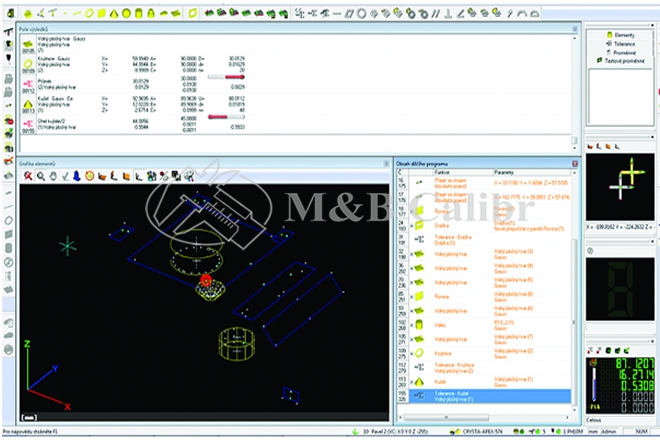
Task: Click the magnifier zoom icon in graphics toolbar
Action: coord(41,176)
